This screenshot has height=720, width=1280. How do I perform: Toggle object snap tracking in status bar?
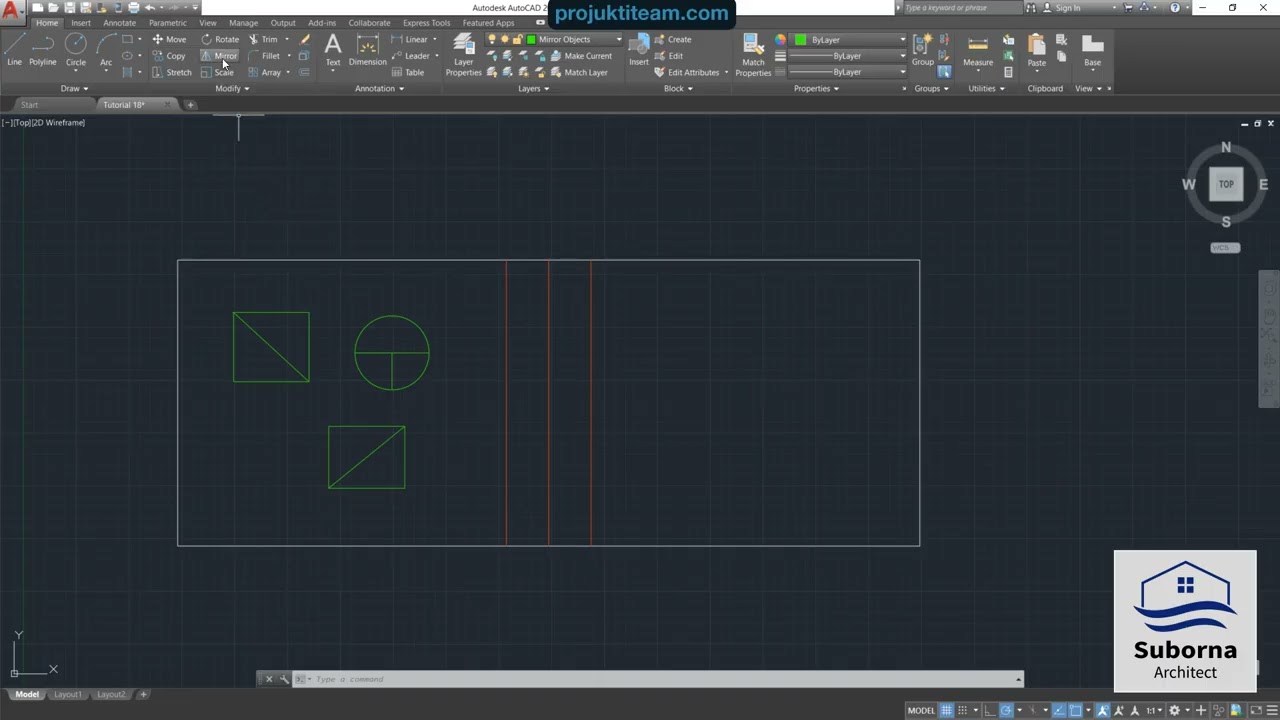[1059, 710]
